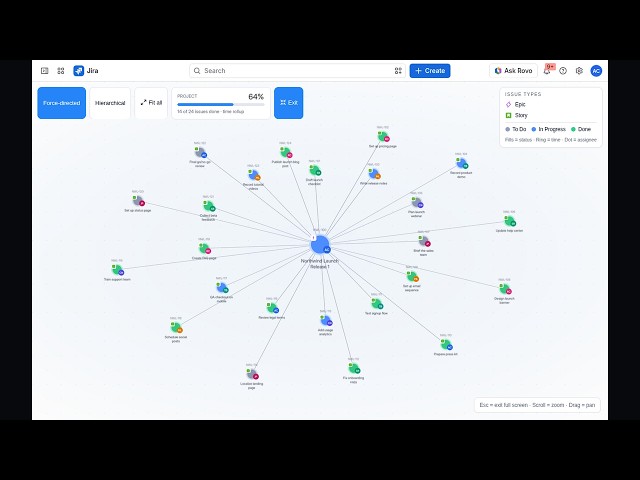The height and width of the screenshot is (480, 640).
Task: Click the Epic issue type legend entry
Action: point(516,104)
